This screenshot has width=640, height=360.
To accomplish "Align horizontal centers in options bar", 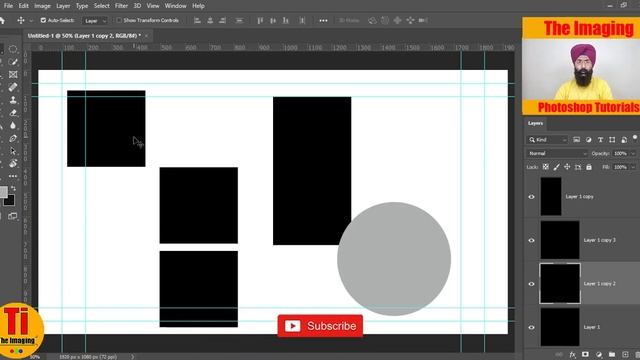I will coord(210,20).
